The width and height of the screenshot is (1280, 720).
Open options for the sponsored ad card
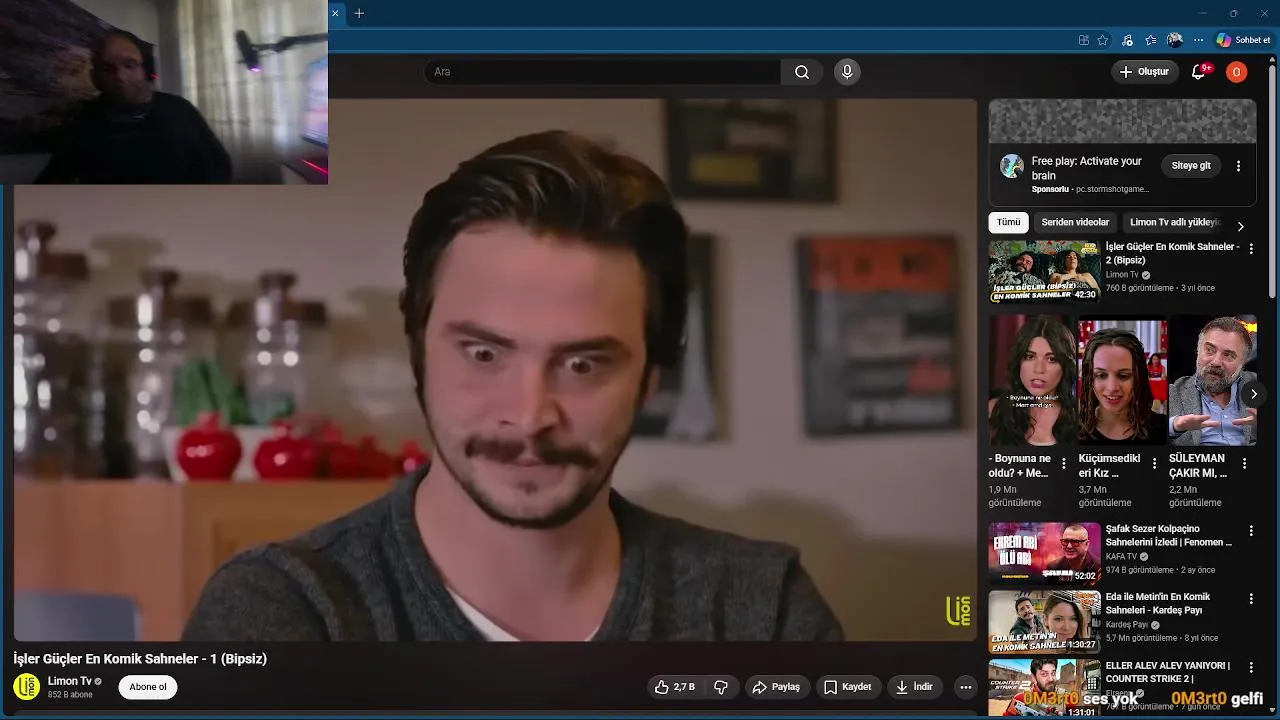1238,166
